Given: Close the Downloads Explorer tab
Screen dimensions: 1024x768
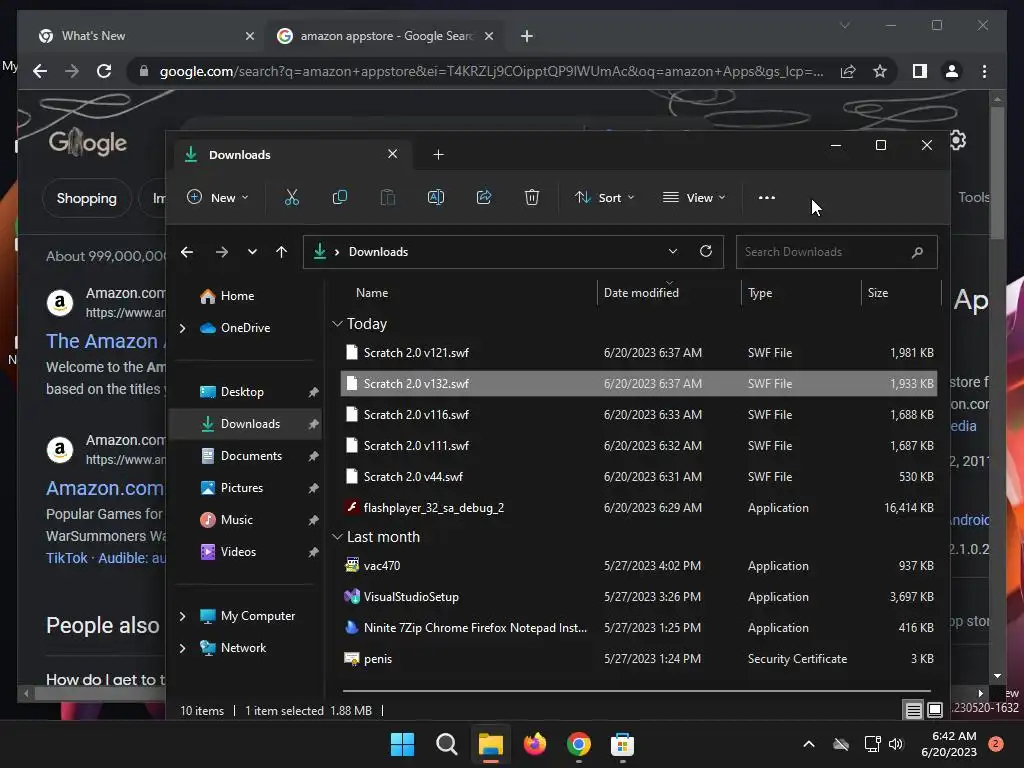Looking at the screenshot, I should pyautogui.click(x=392, y=153).
